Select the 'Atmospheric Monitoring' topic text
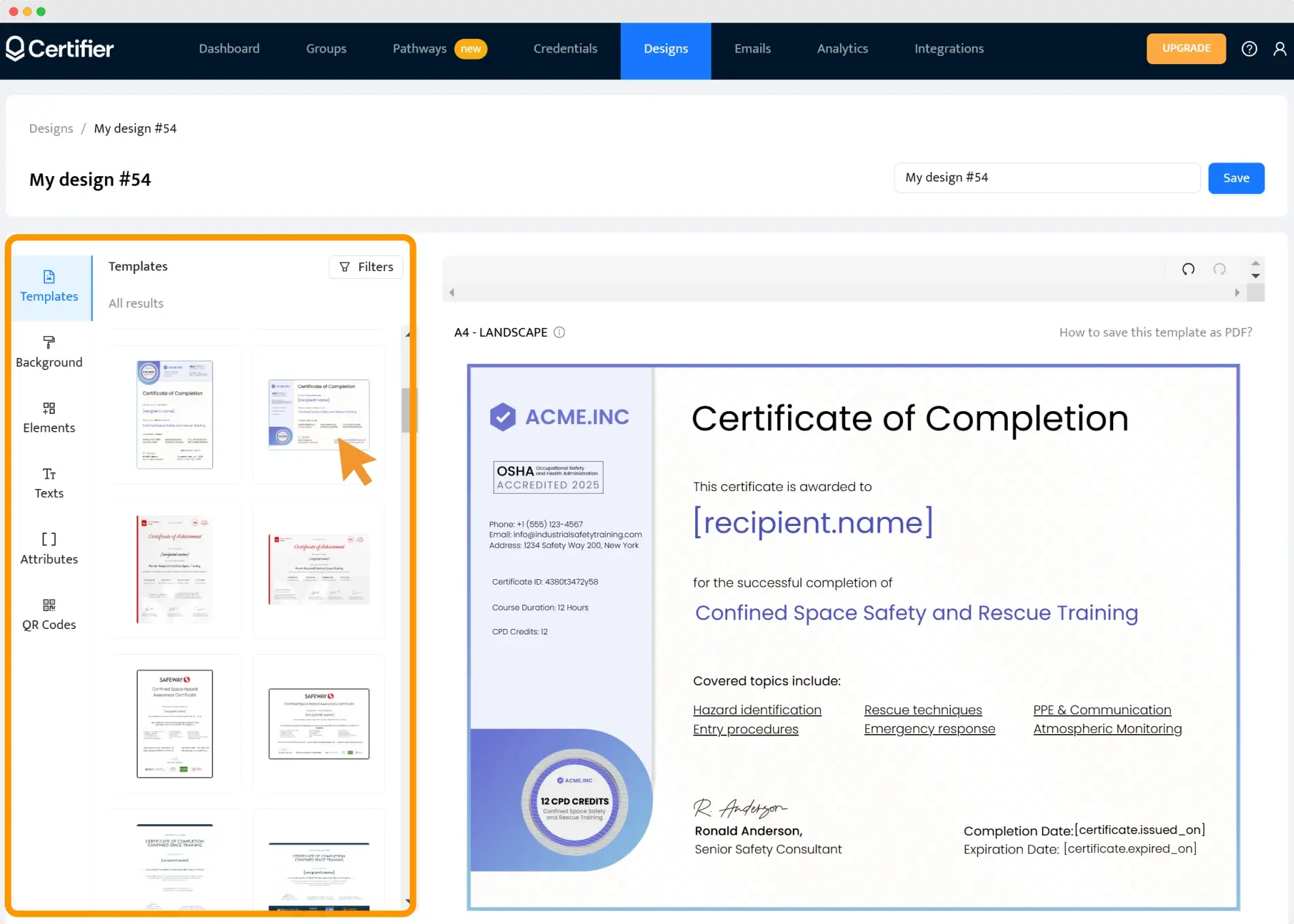The height and width of the screenshot is (924, 1294). tap(1108, 729)
